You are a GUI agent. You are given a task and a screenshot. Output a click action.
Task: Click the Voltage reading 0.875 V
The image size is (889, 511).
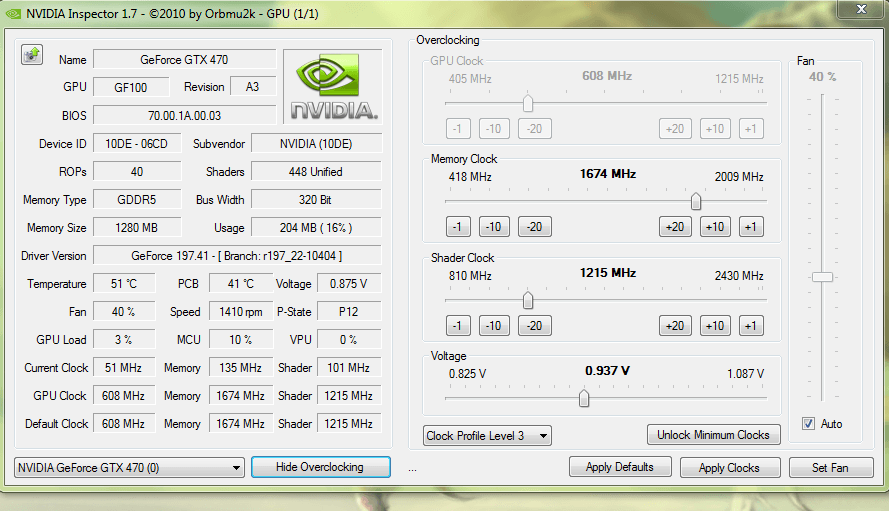click(x=349, y=284)
